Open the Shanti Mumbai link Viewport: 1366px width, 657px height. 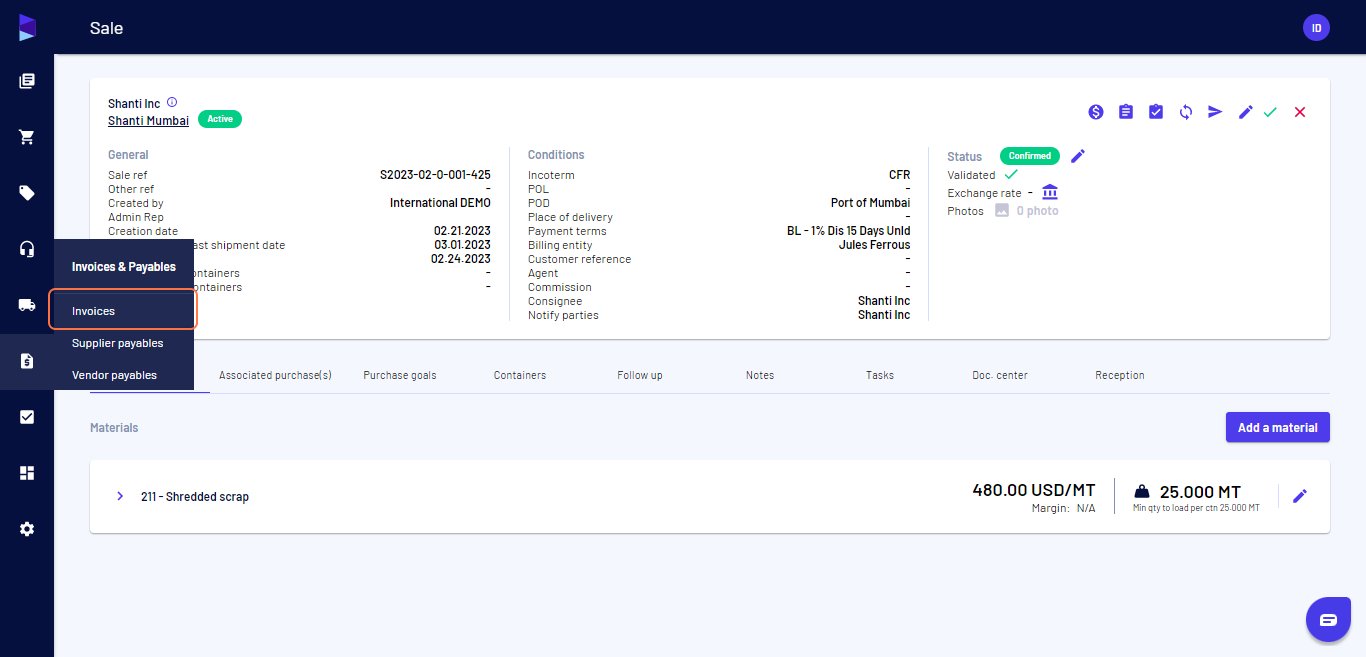tap(148, 120)
